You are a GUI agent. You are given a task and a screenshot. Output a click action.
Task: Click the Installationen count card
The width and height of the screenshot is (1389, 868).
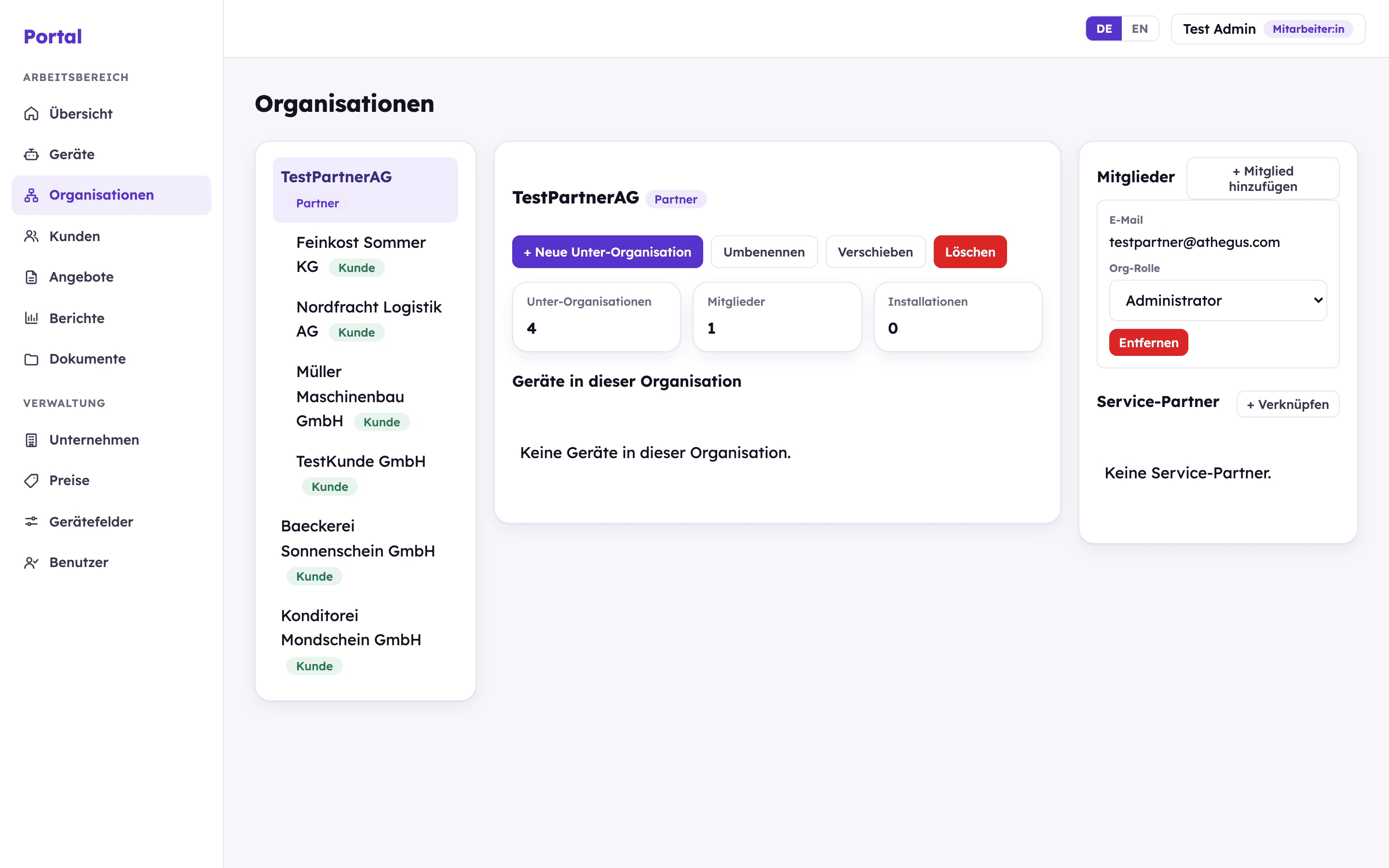[x=958, y=316]
